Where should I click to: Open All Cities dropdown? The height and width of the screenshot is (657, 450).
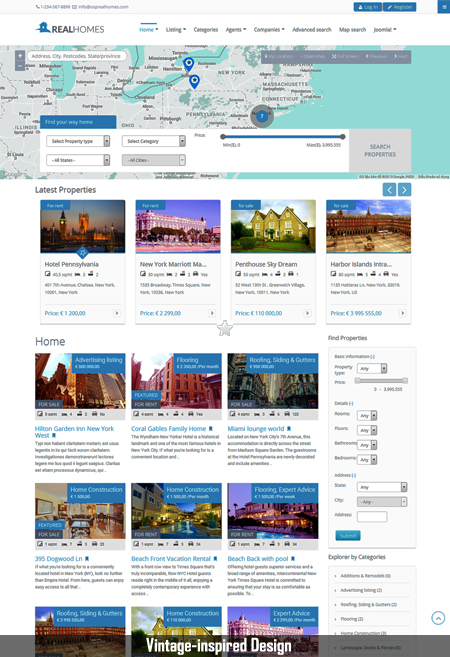tap(153, 160)
